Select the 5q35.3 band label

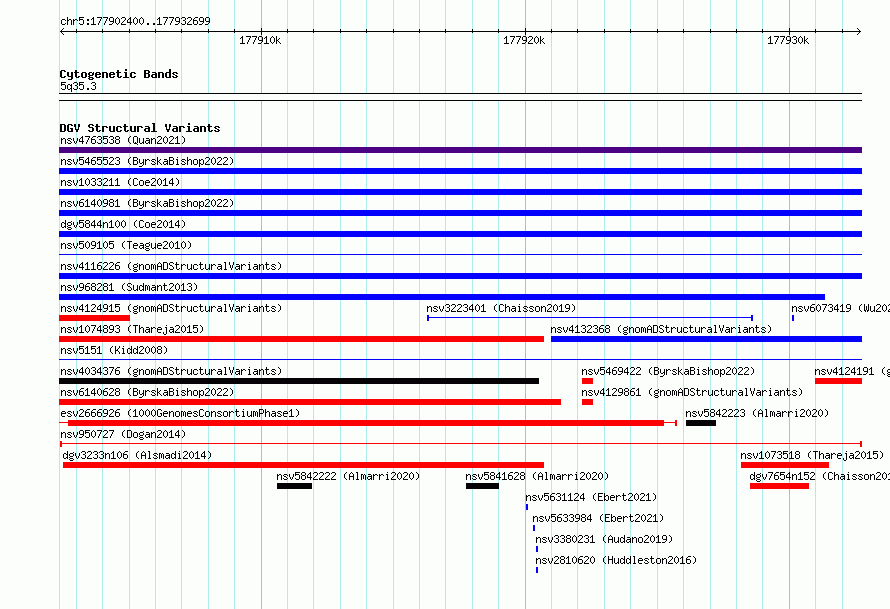78,86
